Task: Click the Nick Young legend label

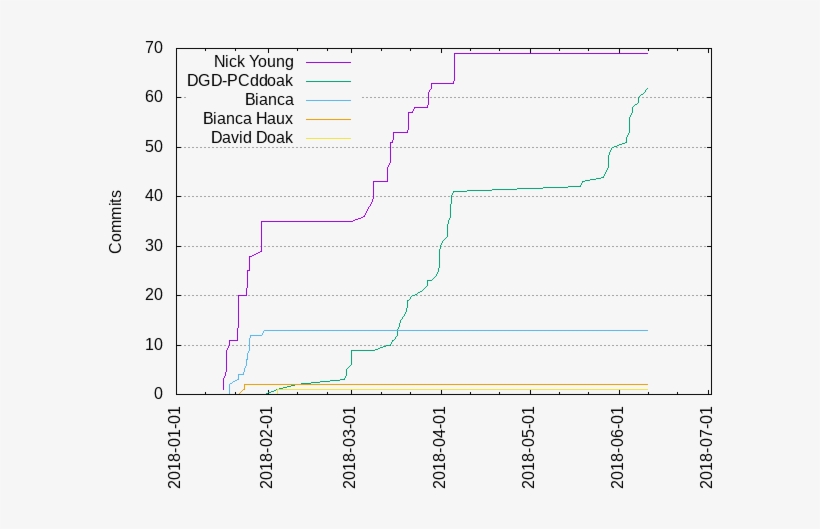Action: click(x=253, y=62)
